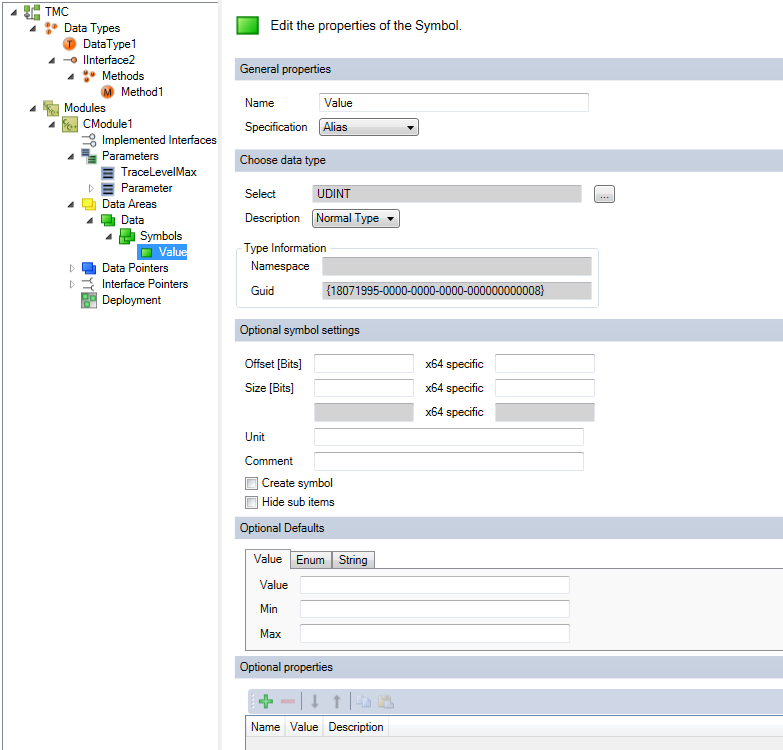Collapse the TMC root node
The image size is (783, 750).
point(13,12)
